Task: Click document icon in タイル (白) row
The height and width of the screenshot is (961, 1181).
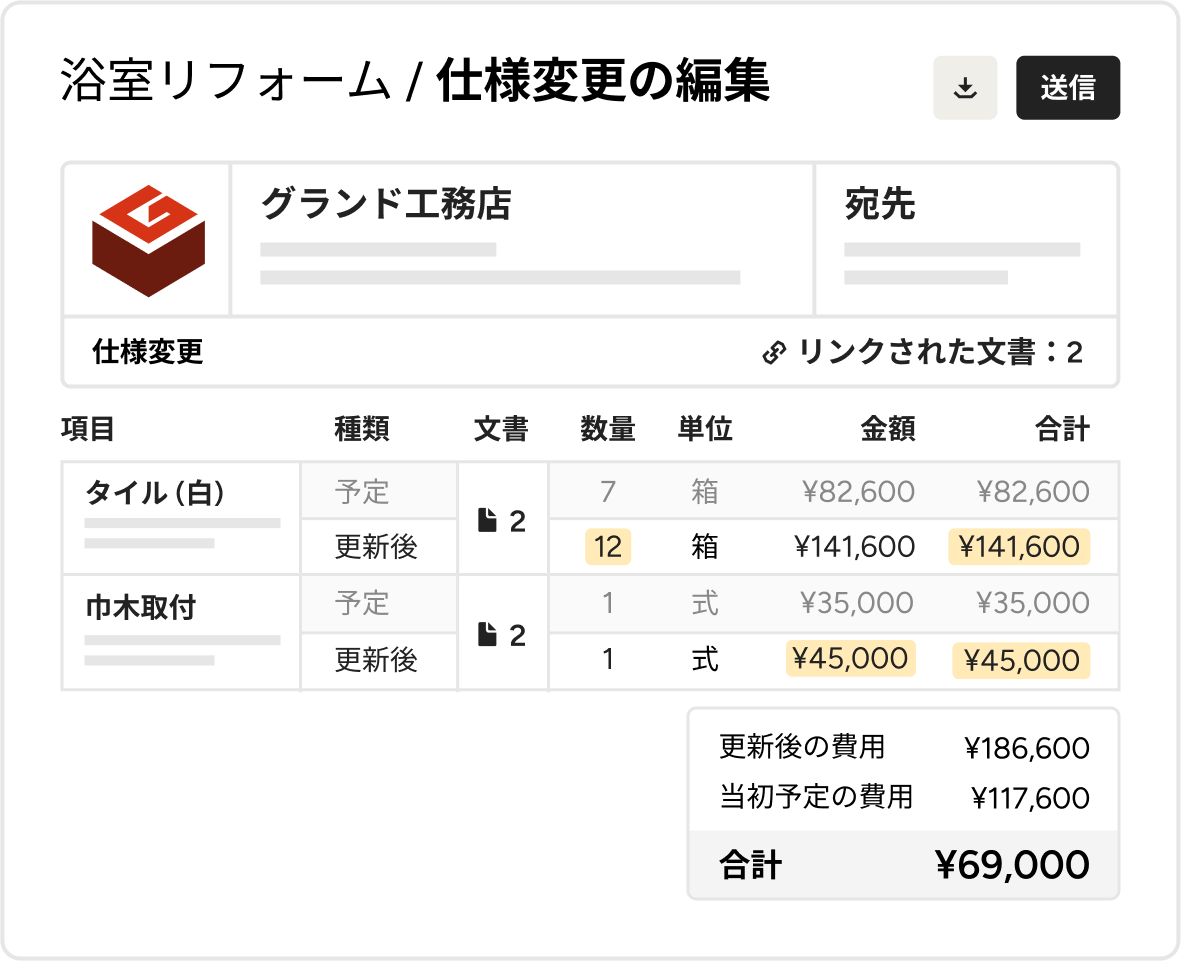Action: (487, 521)
